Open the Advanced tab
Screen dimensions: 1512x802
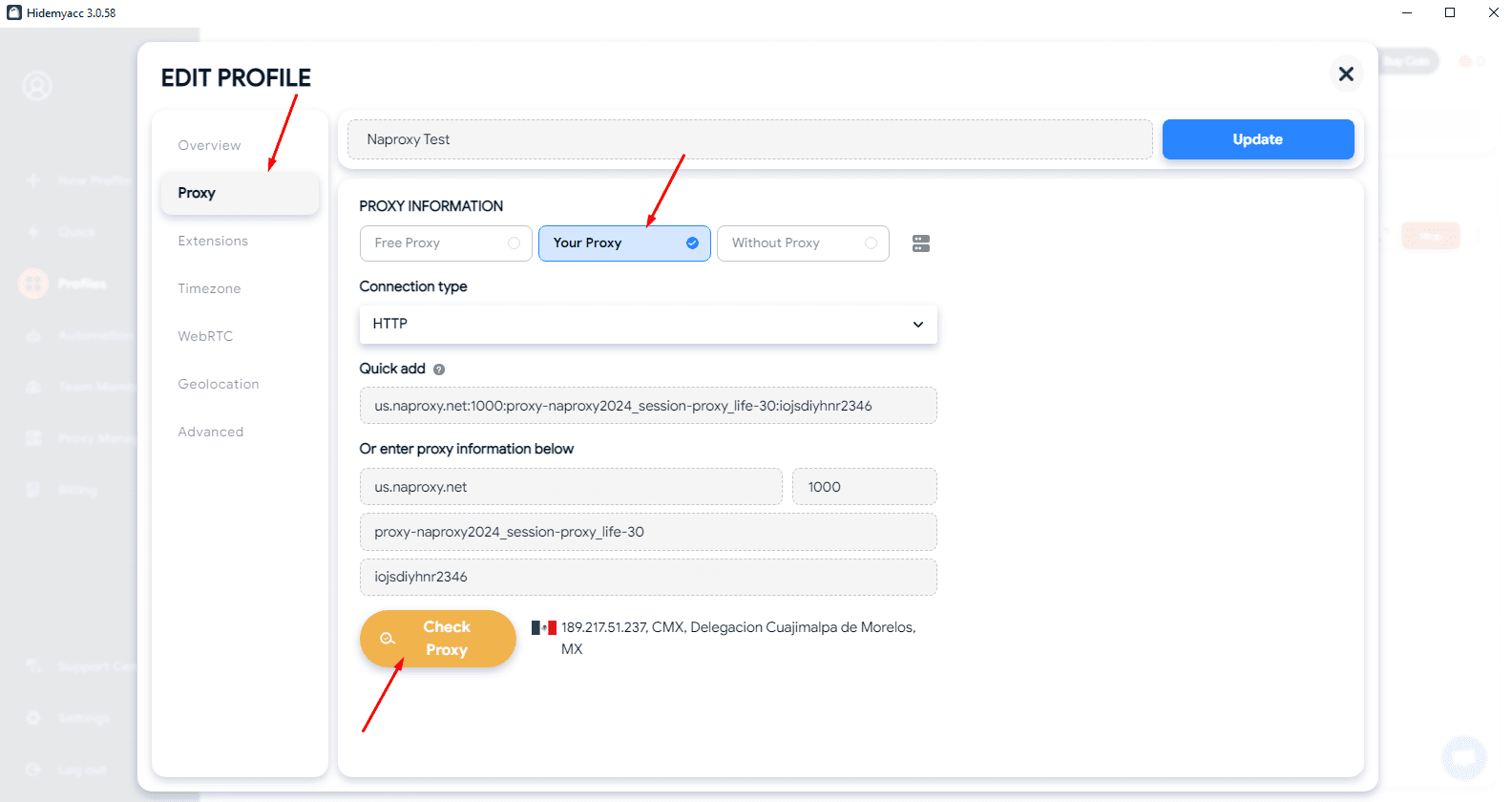(211, 432)
